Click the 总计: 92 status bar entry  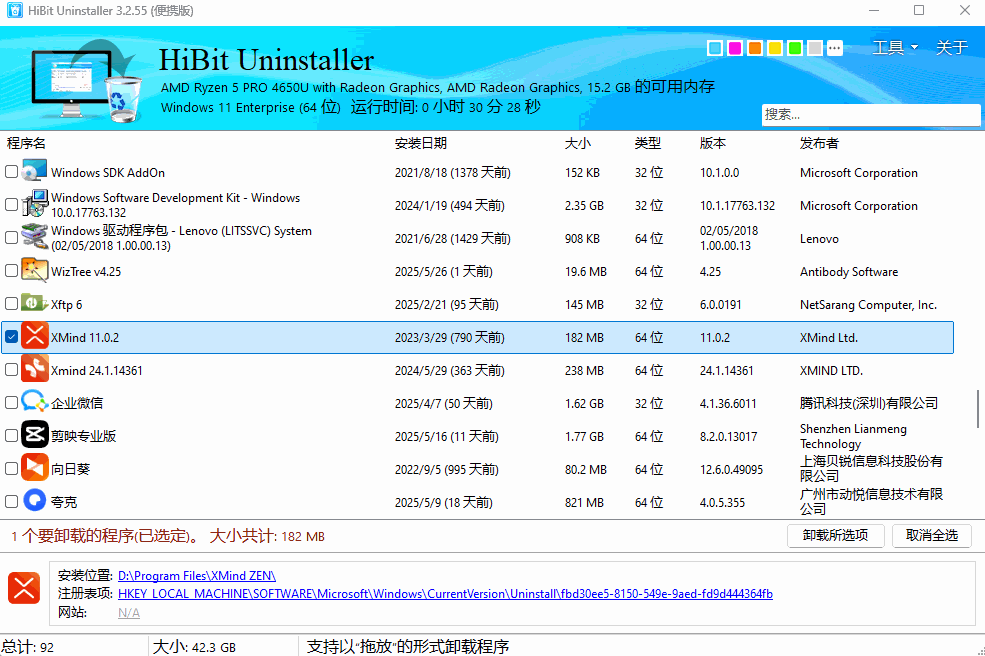click(28, 647)
